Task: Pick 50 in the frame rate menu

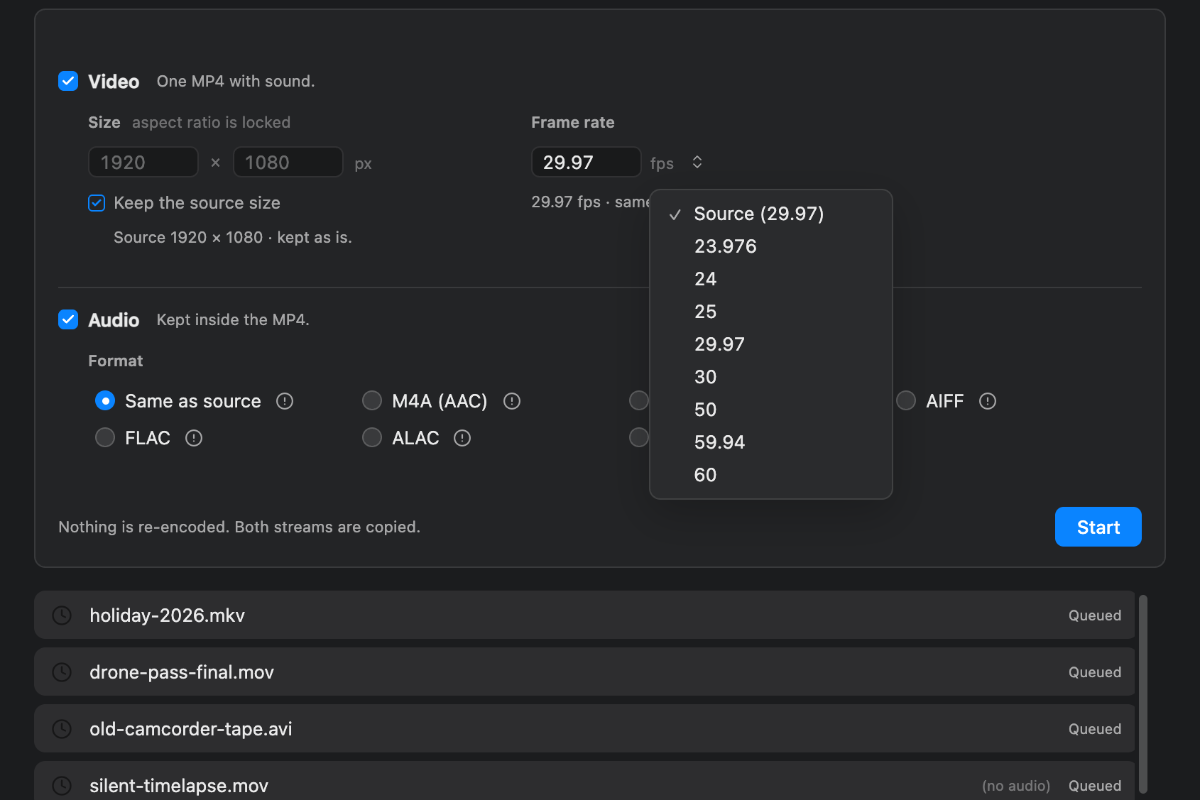Action: [x=771, y=410]
